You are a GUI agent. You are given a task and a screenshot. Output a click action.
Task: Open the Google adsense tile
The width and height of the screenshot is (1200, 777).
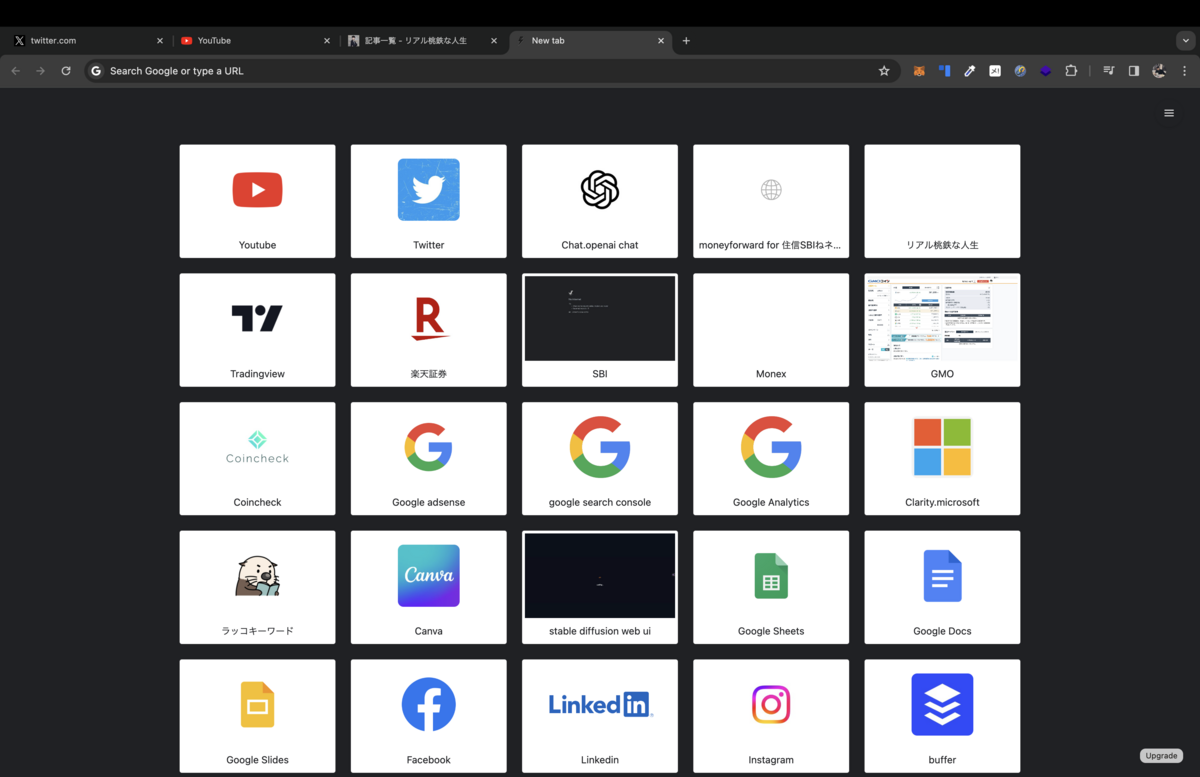tap(428, 459)
